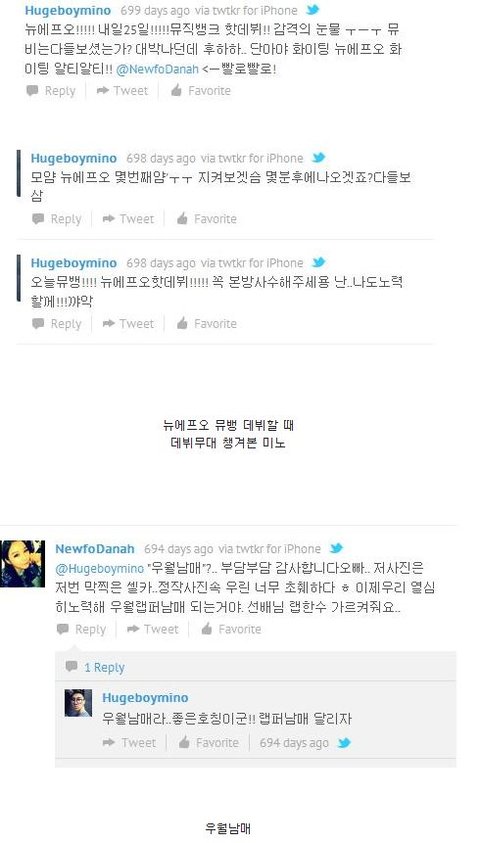Open NewfoDanah's profile picture
This screenshot has height=843, width=480.
pyautogui.click(x=23, y=563)
